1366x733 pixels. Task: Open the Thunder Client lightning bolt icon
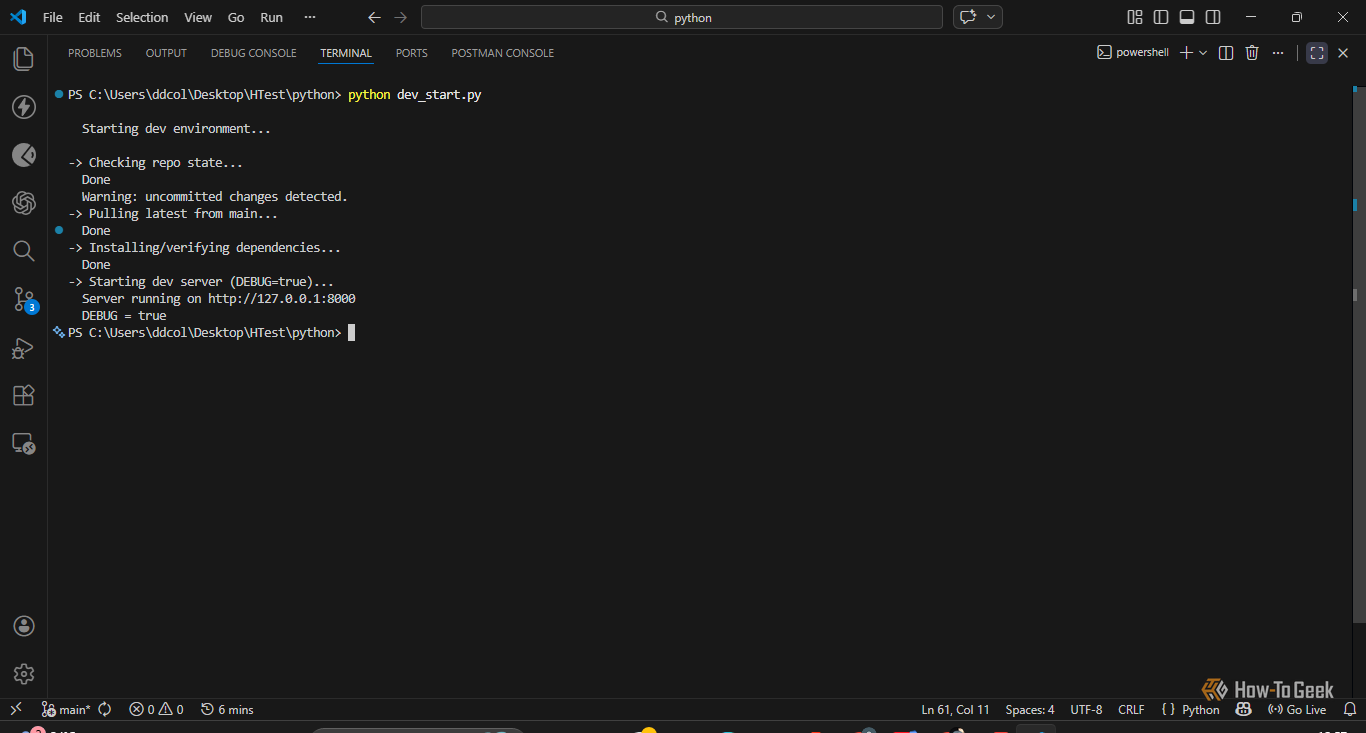[x=23, y=107]
